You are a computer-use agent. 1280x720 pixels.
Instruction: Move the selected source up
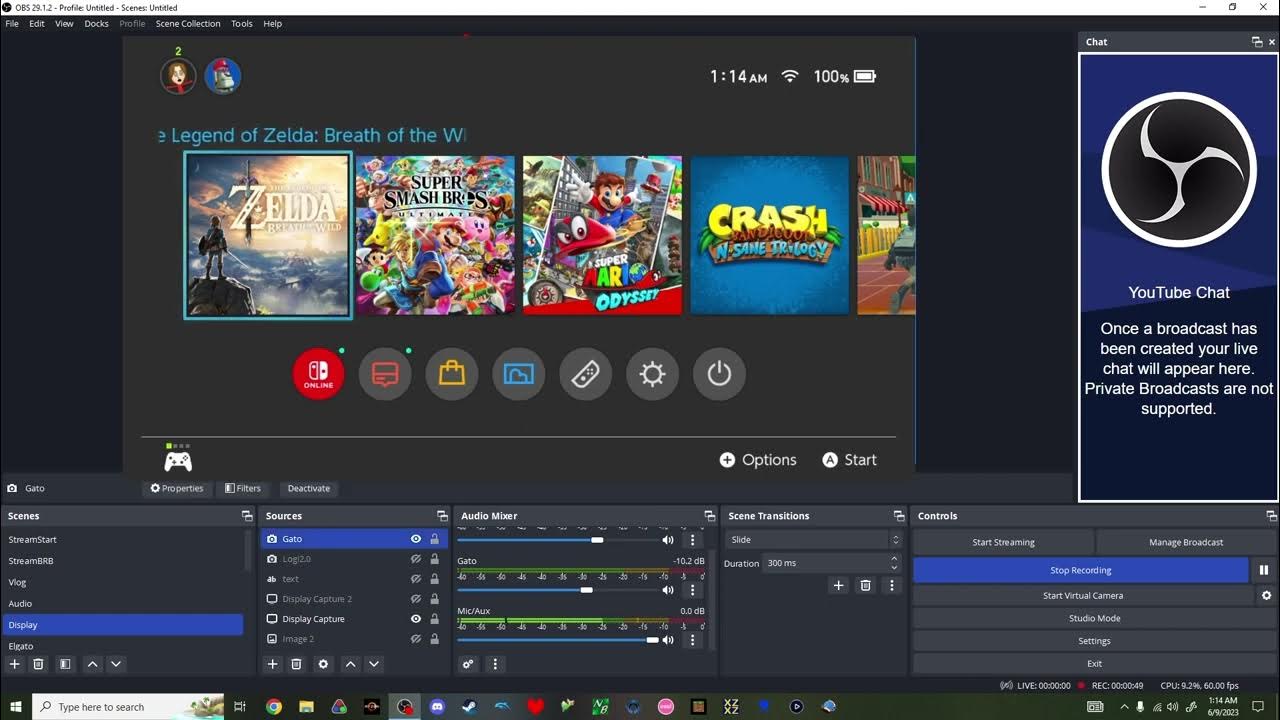pyautogui.click(x=350, y=664)
